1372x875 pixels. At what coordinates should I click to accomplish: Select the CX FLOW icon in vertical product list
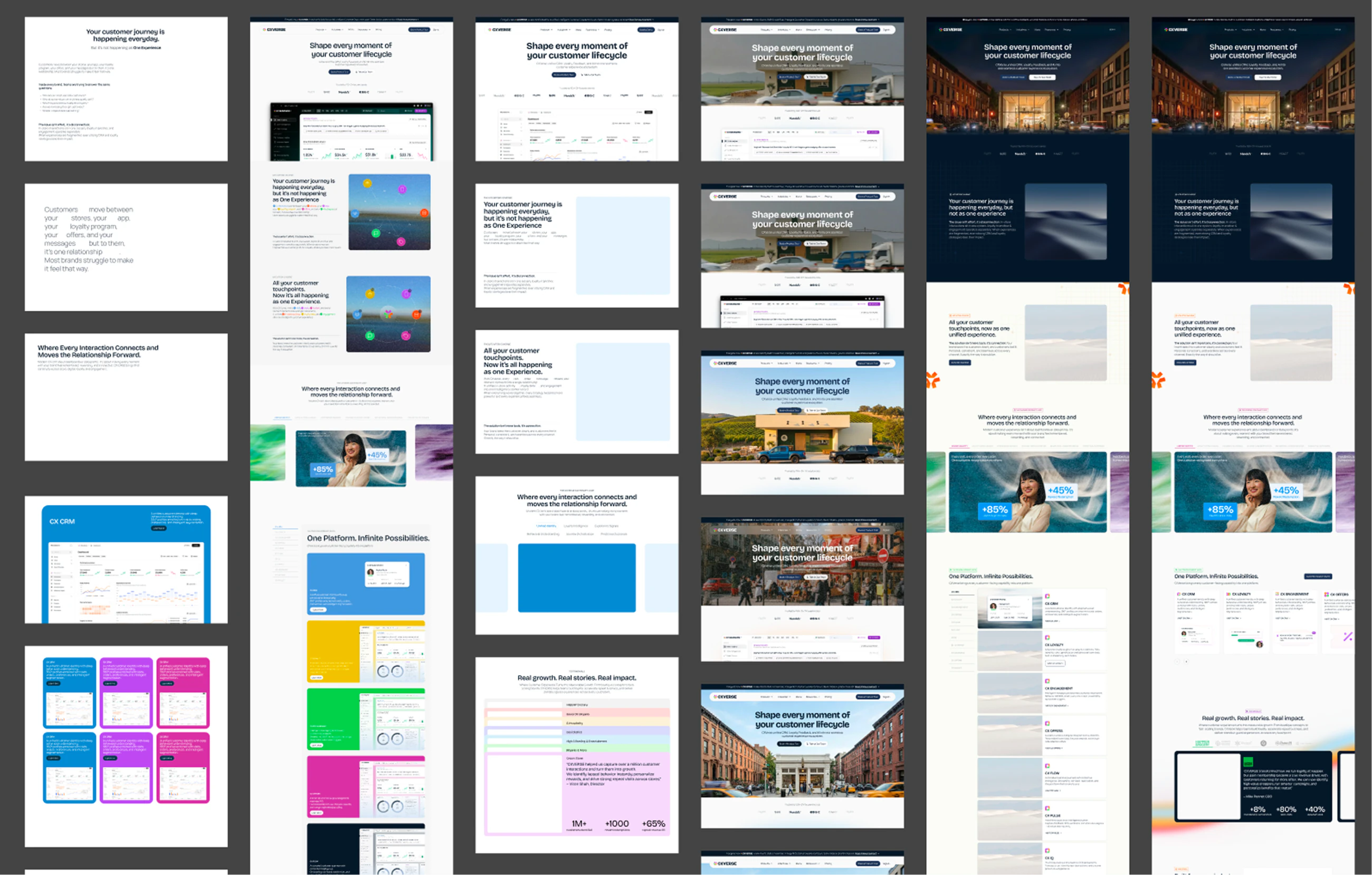[x=1047, y=766]
